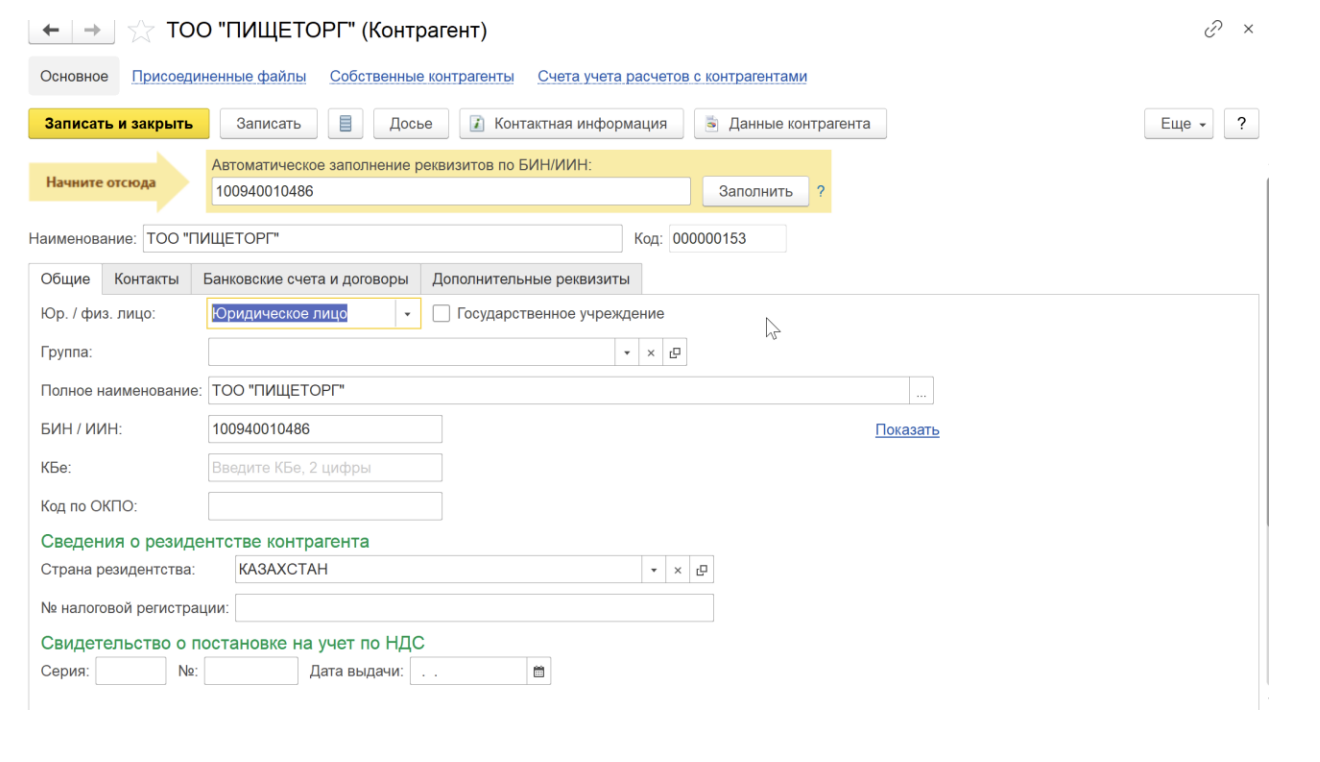This screenshot has height=762, width=1320.
Task: Add counterparty to favorites star
Action: click(x=141, y=31)
